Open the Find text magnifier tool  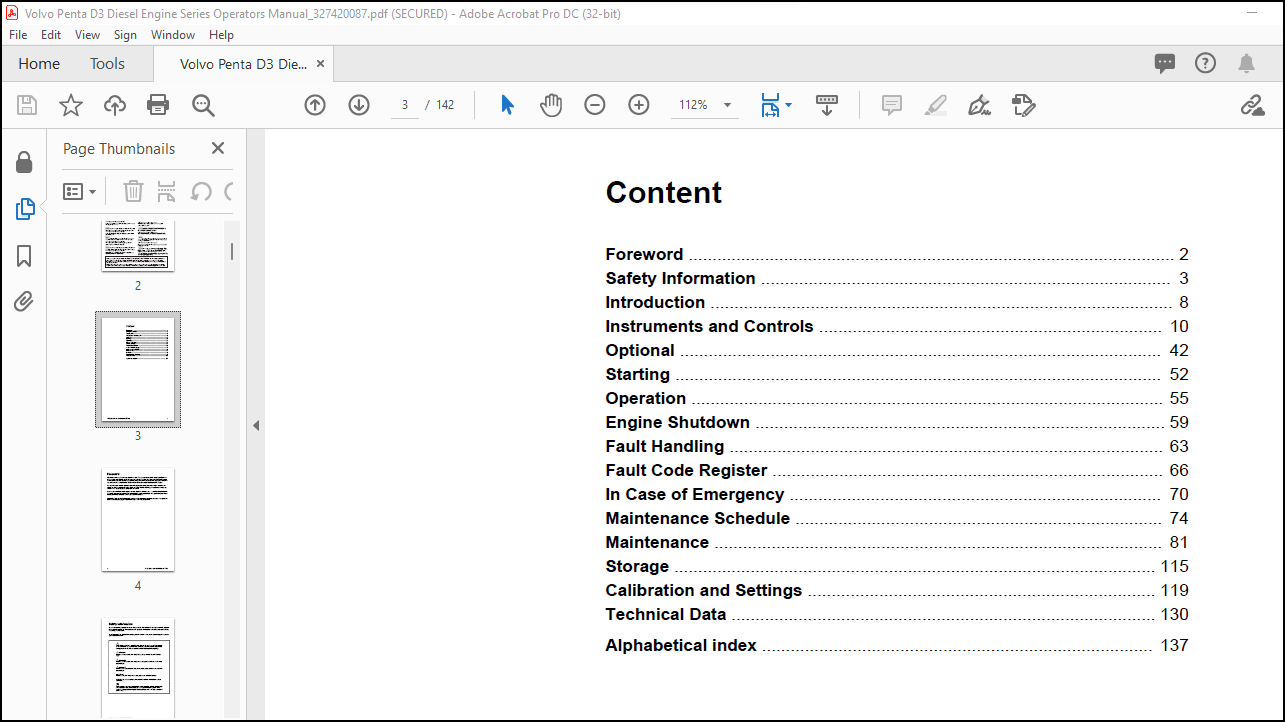203,105
